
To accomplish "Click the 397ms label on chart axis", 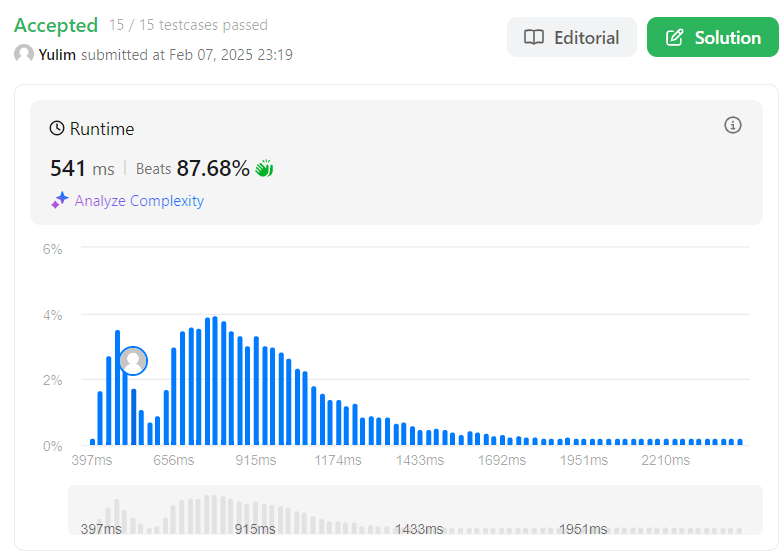I will (x=92, y=460).
